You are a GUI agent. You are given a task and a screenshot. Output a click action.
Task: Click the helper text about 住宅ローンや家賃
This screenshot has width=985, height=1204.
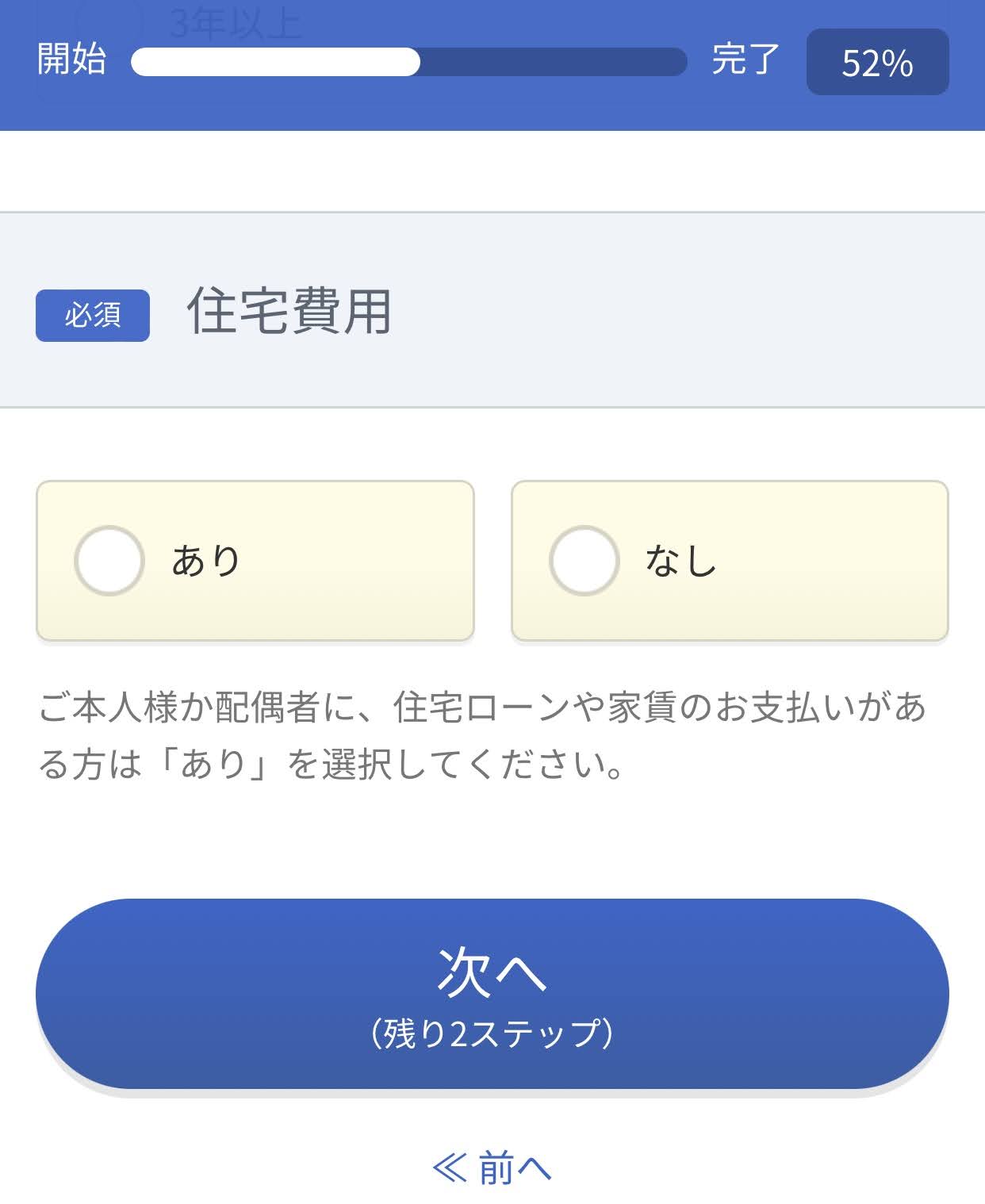click(482, 735)
